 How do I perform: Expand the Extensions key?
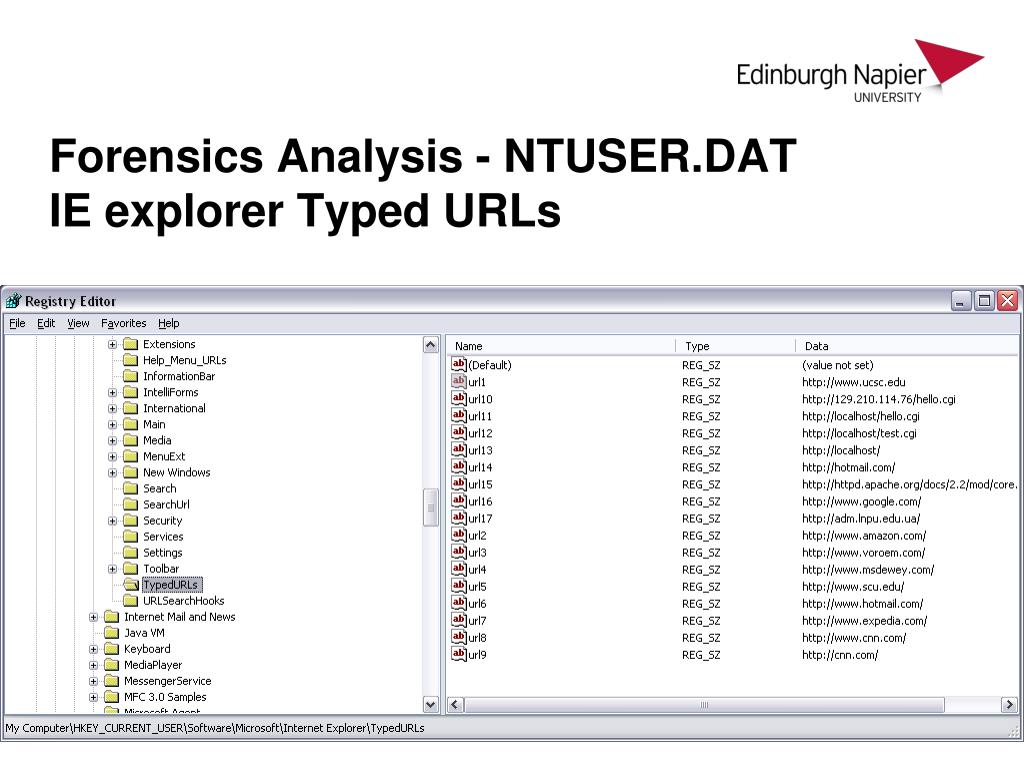112,344
